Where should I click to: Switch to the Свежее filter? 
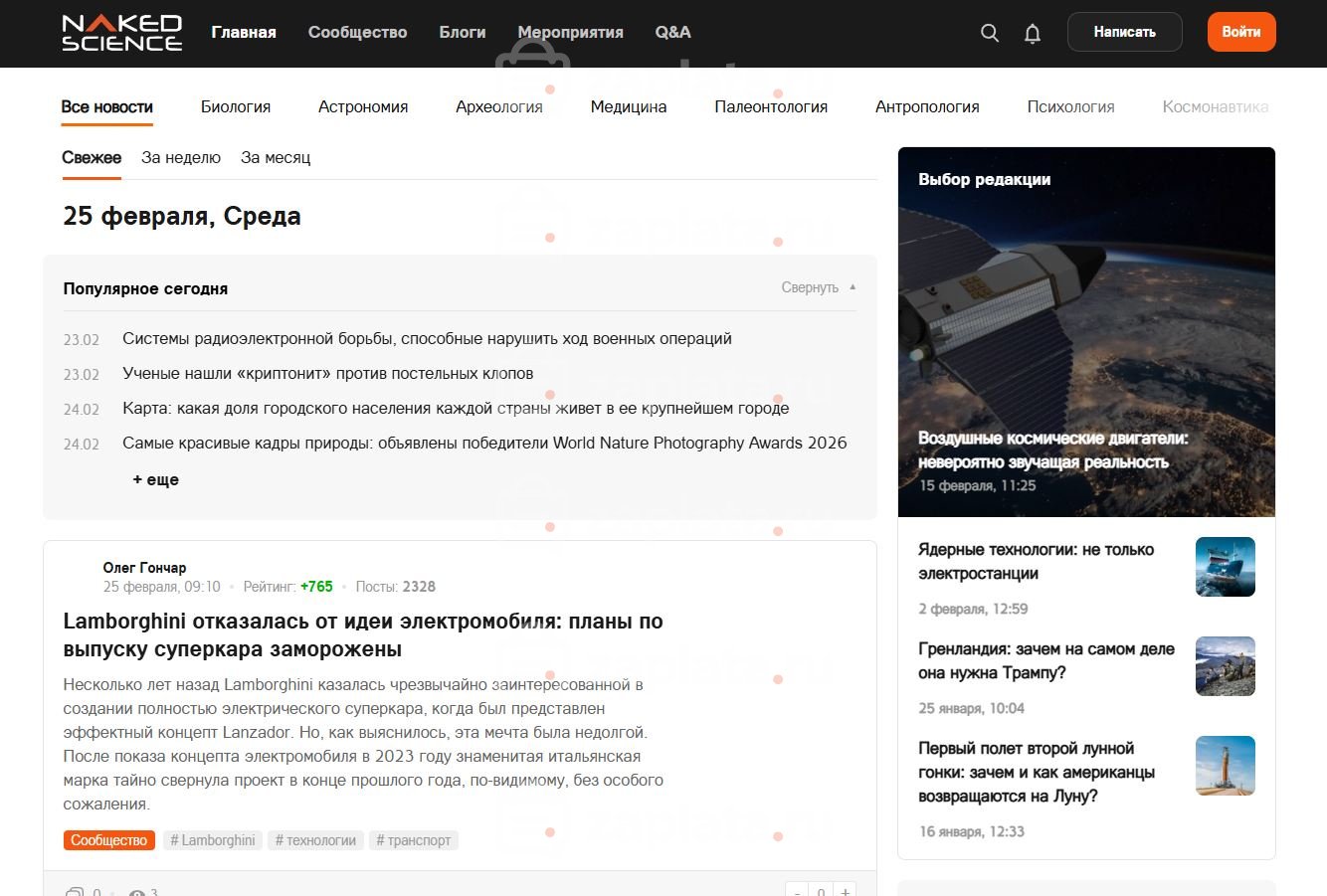92,157
